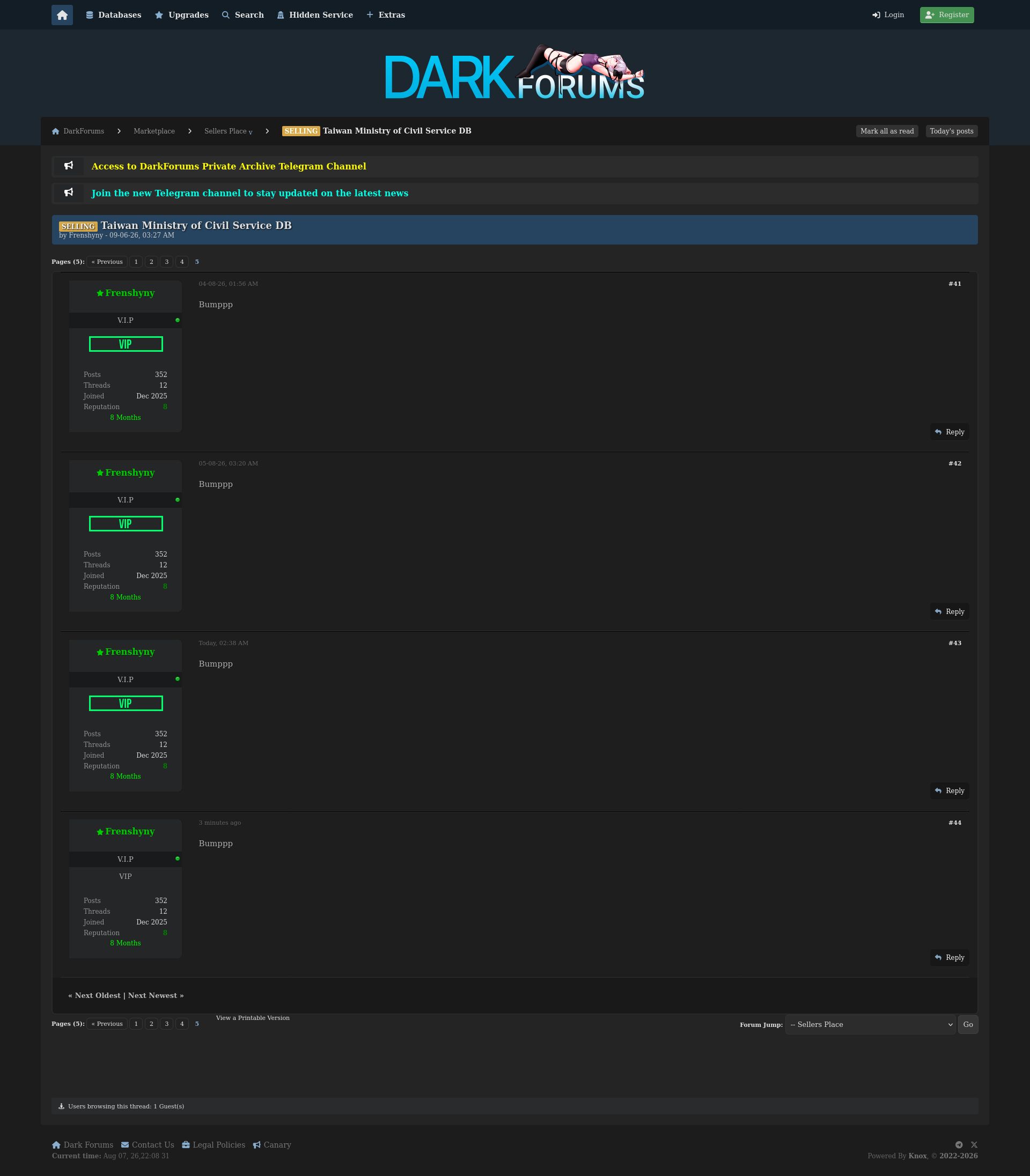The width and height of the screenshot is (1030, 1176).
Task: Reply to post #42
Action: coord(950,612)
